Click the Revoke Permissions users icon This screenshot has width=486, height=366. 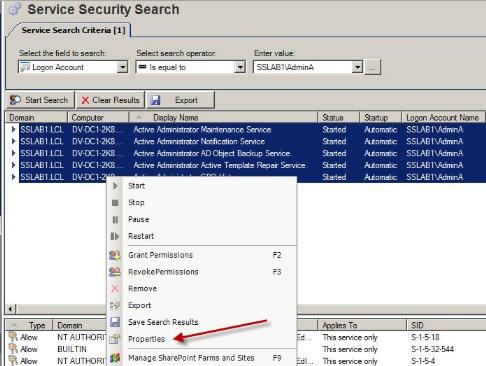pos(115,272)
